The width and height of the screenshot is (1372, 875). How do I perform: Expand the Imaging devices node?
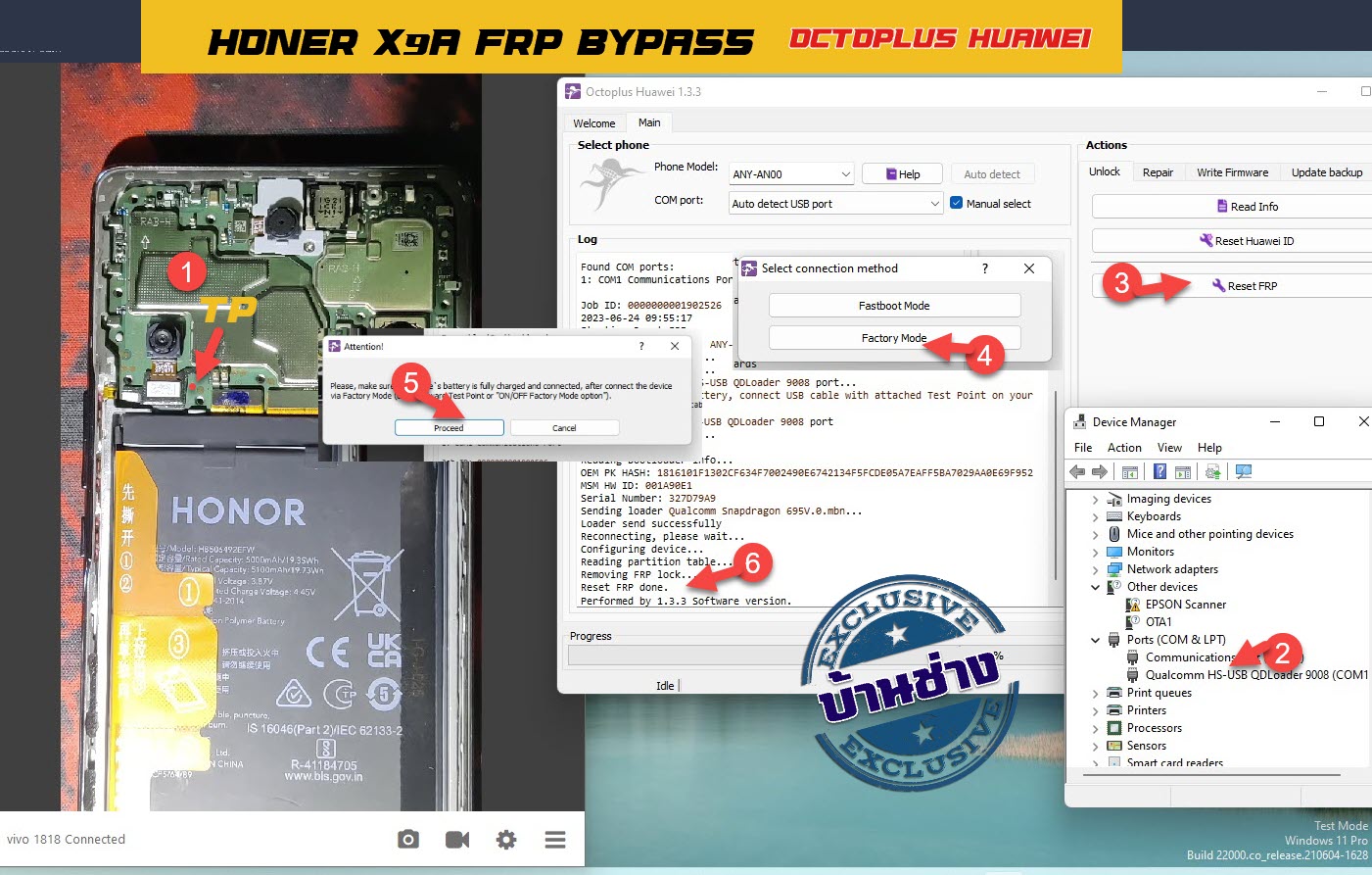coord(1095,500)
